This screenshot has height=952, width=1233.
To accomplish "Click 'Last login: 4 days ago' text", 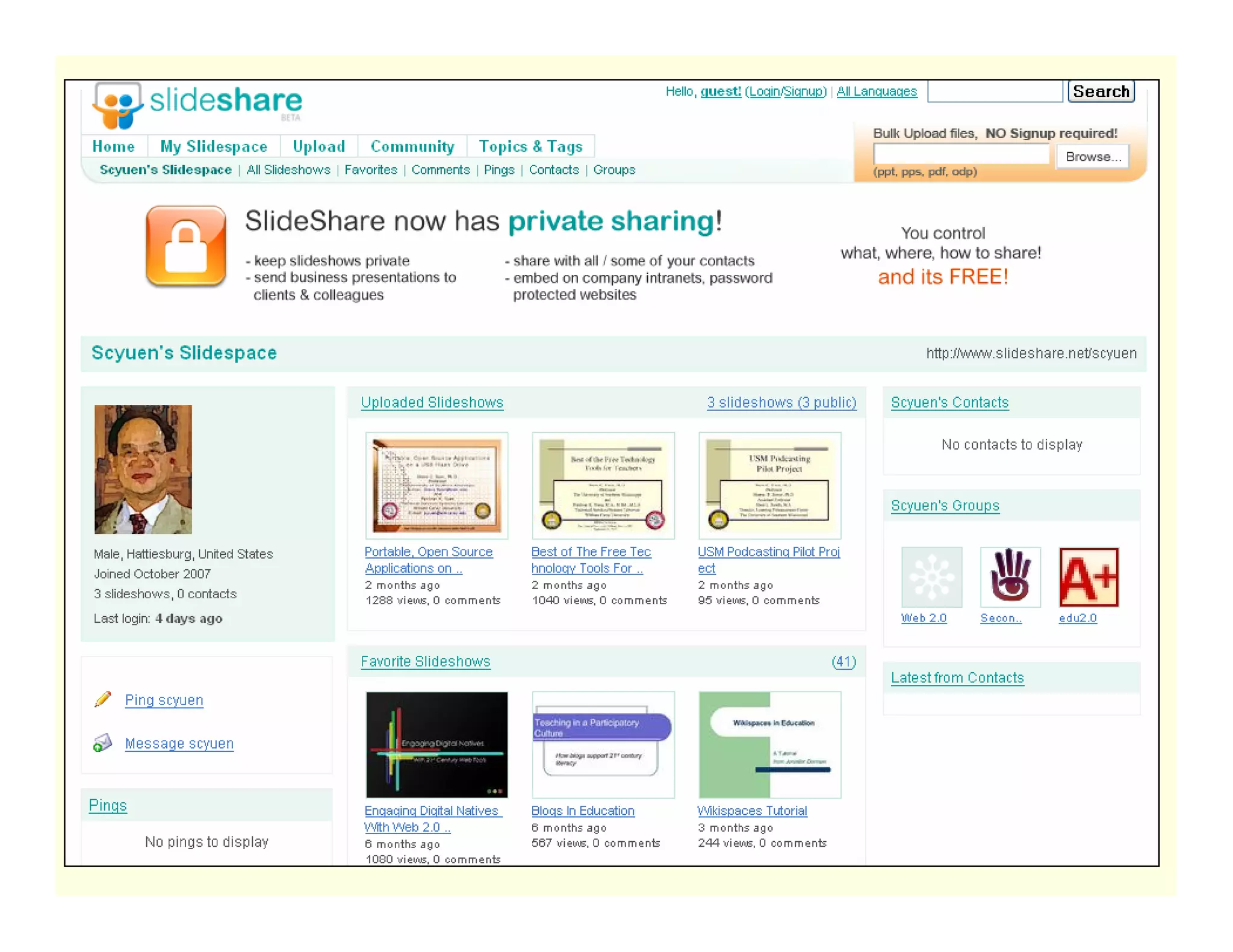I will click(158, 618).
